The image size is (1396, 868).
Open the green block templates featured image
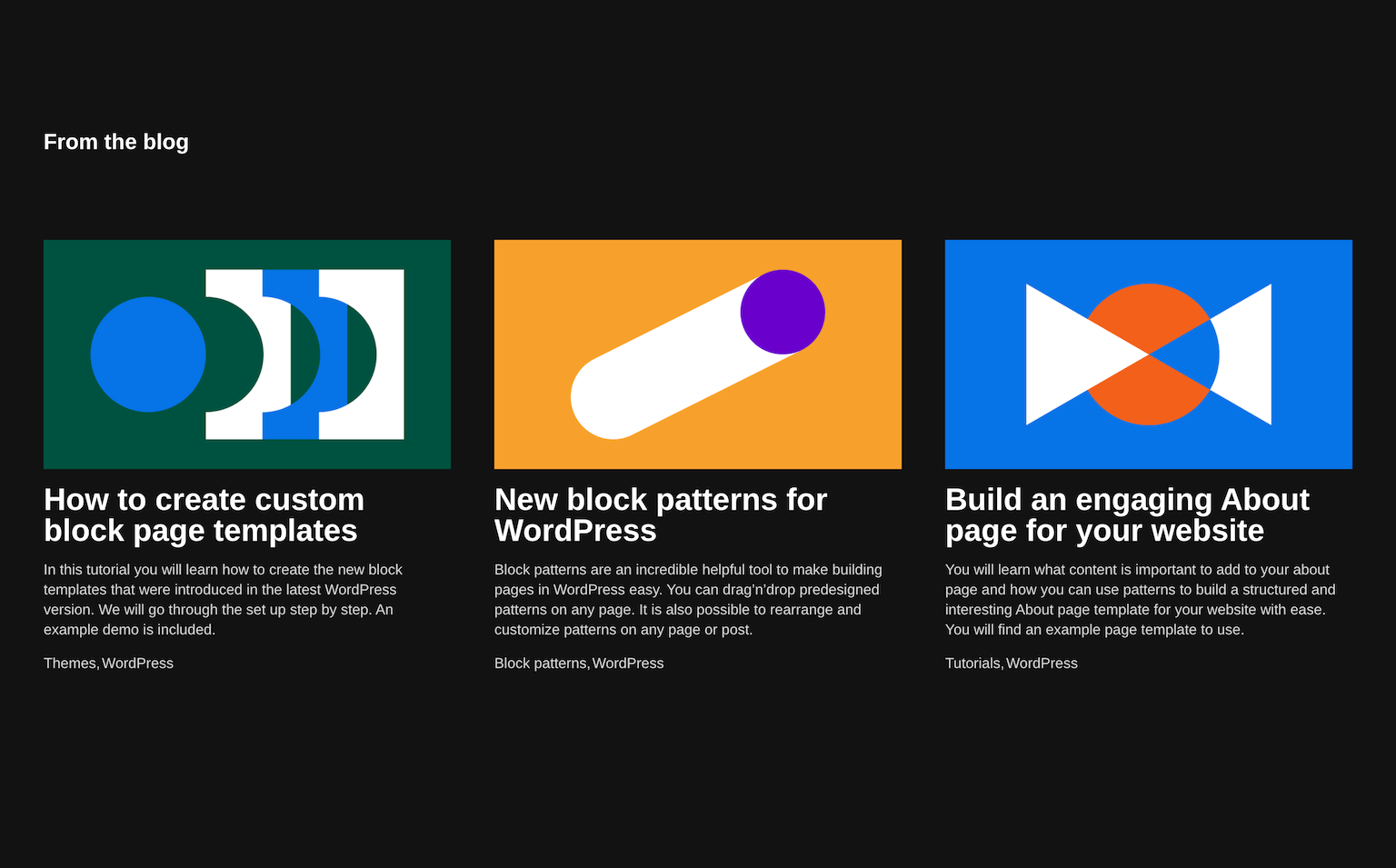tap(247, 354)
